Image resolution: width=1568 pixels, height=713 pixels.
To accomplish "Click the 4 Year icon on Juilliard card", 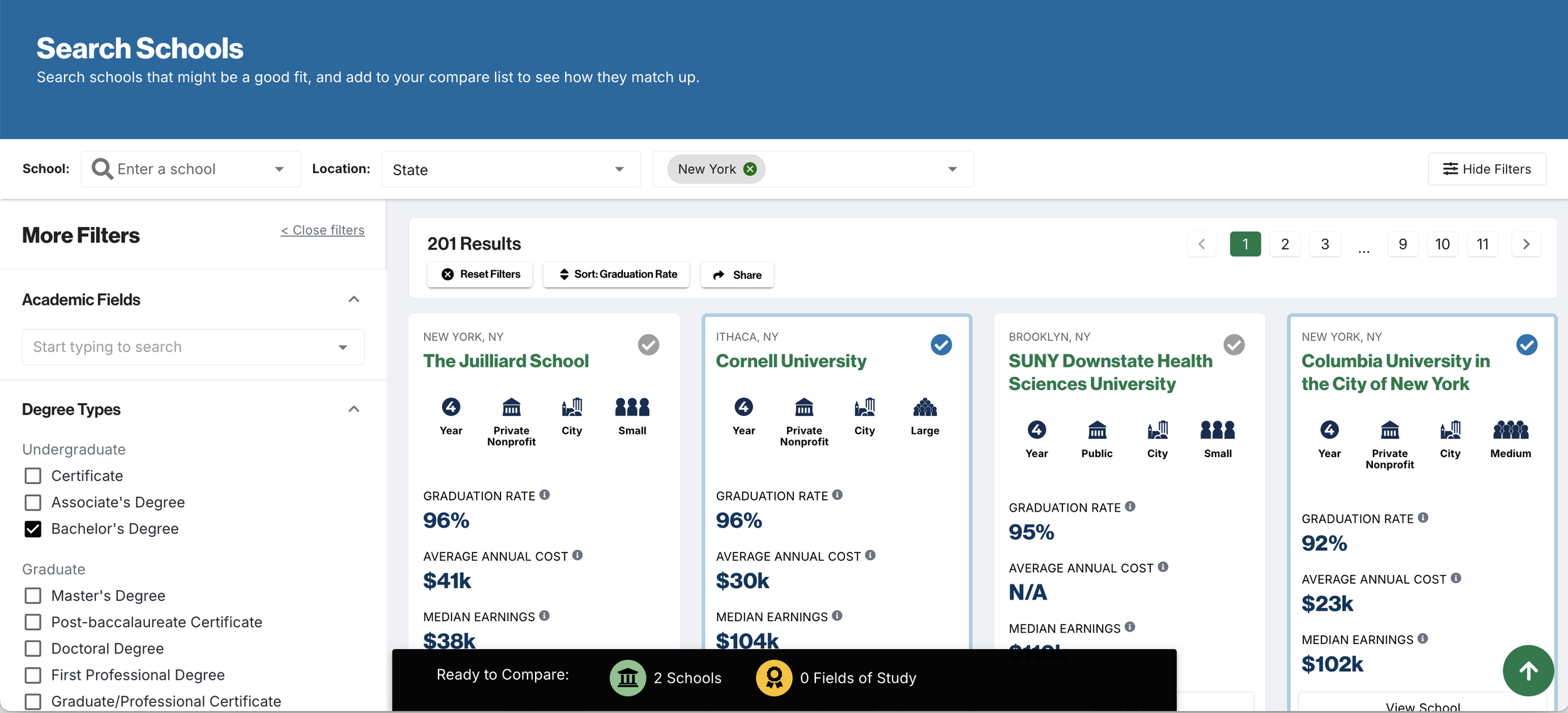I will coord(451,407).
